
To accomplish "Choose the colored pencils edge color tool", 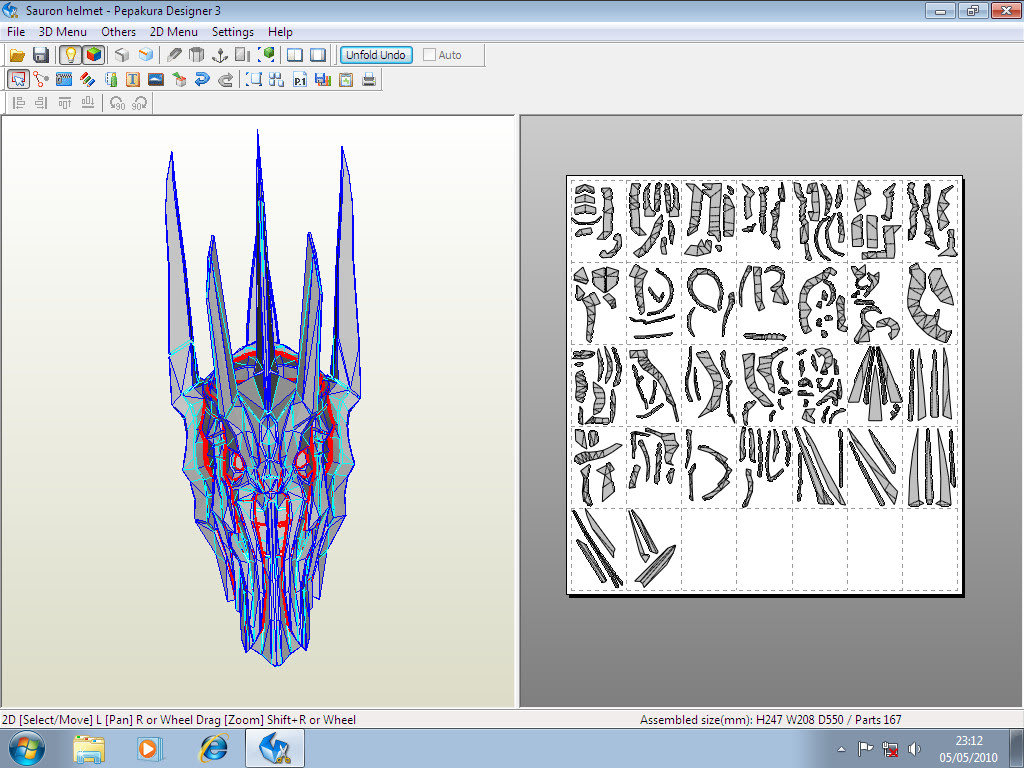I will tap(87, 80).
